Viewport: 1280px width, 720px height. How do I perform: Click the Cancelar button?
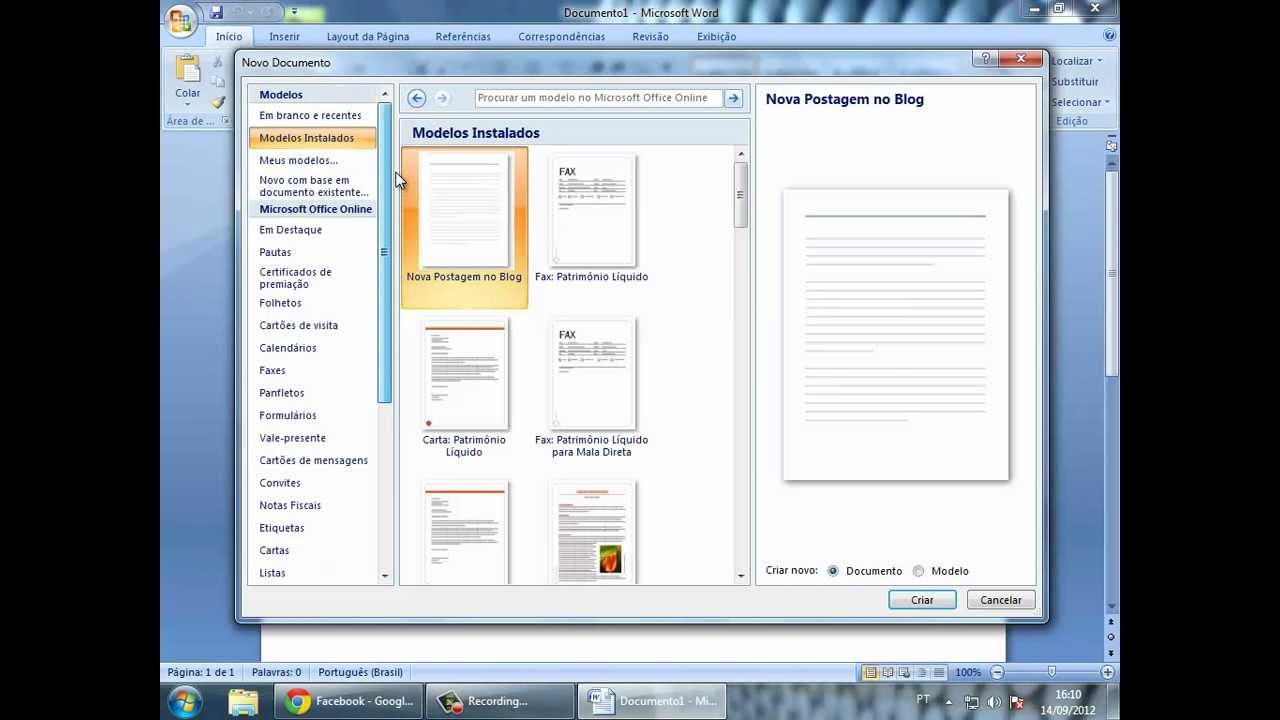point(1001,600)
